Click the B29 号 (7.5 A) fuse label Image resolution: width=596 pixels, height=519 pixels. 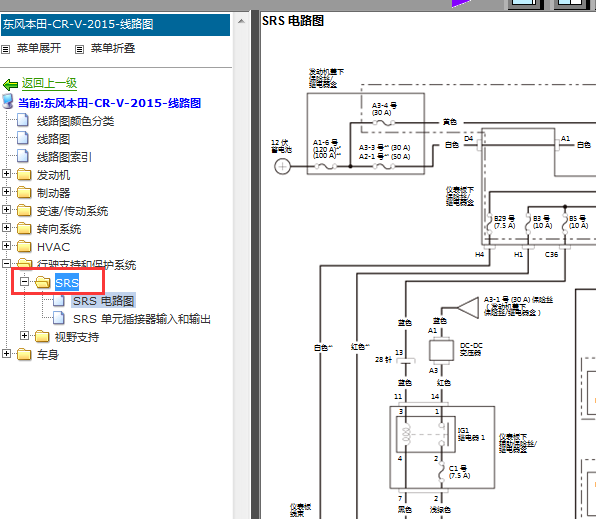point(504,222)
